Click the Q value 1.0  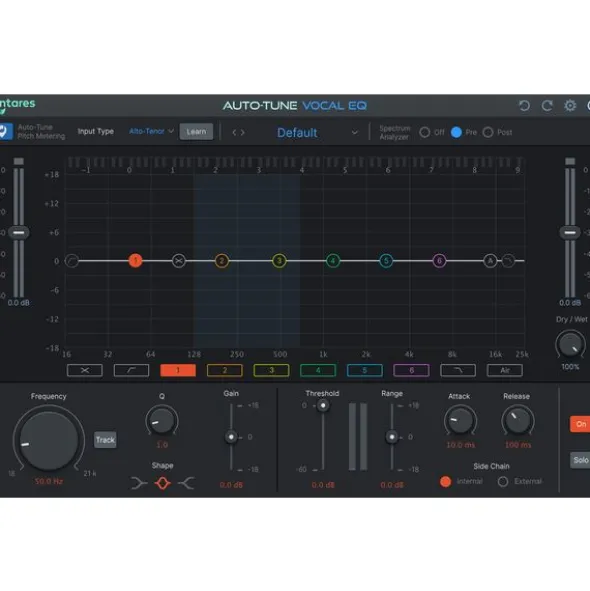[x=162, y=445]
